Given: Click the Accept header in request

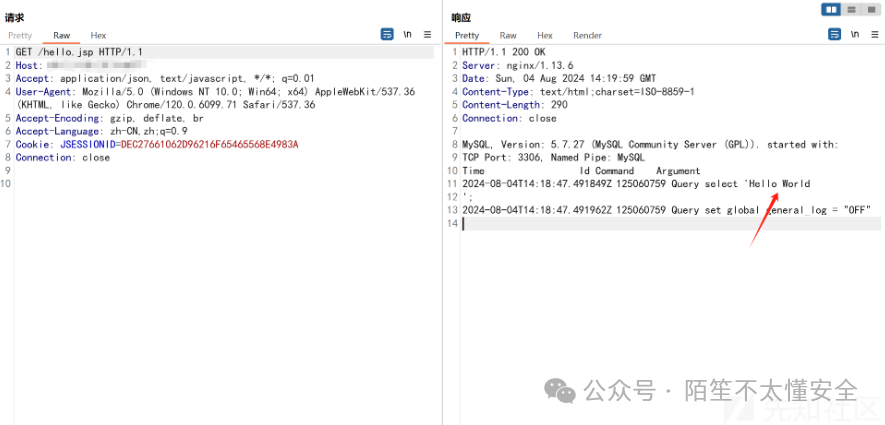Looking at the screenshot, I should click(x=165, y=78).
